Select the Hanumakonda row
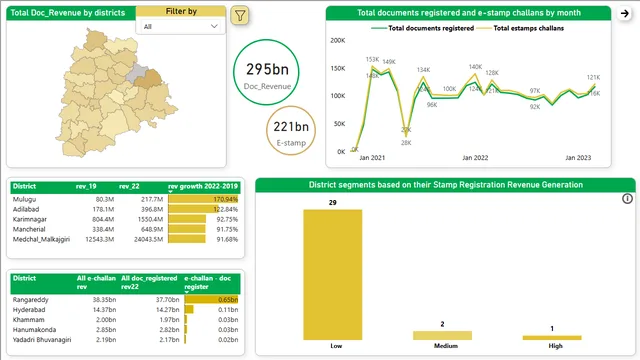The width and height of the screenshot is (640, 360). point(125,330)
